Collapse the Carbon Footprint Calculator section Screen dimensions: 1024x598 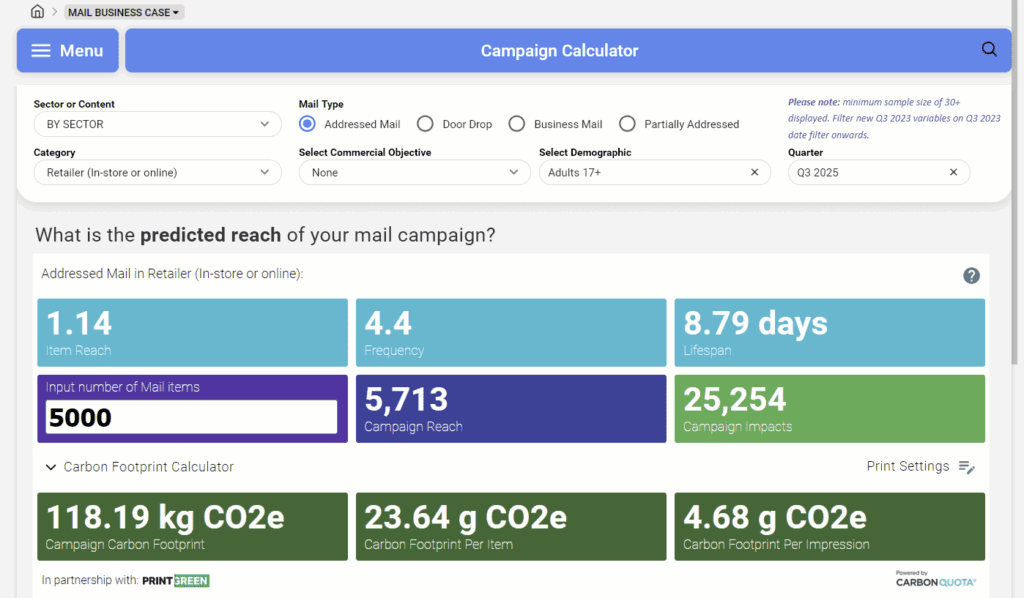(51, 467)
